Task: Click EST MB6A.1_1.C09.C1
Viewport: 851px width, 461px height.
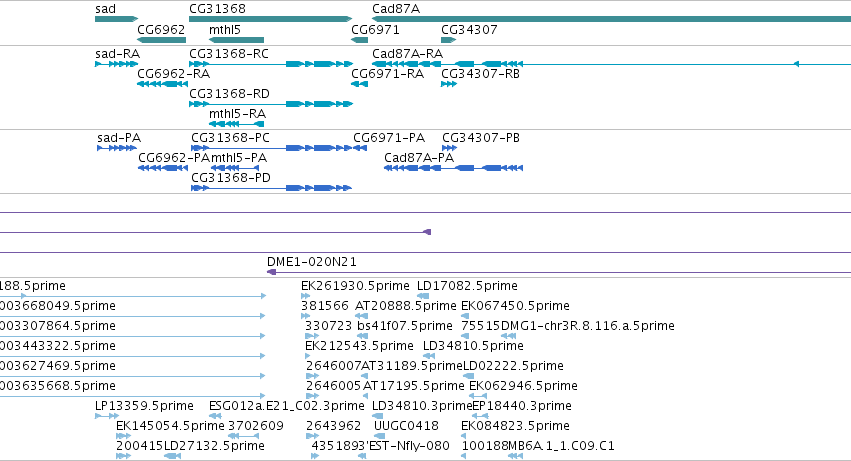Action: click(562, 446)
